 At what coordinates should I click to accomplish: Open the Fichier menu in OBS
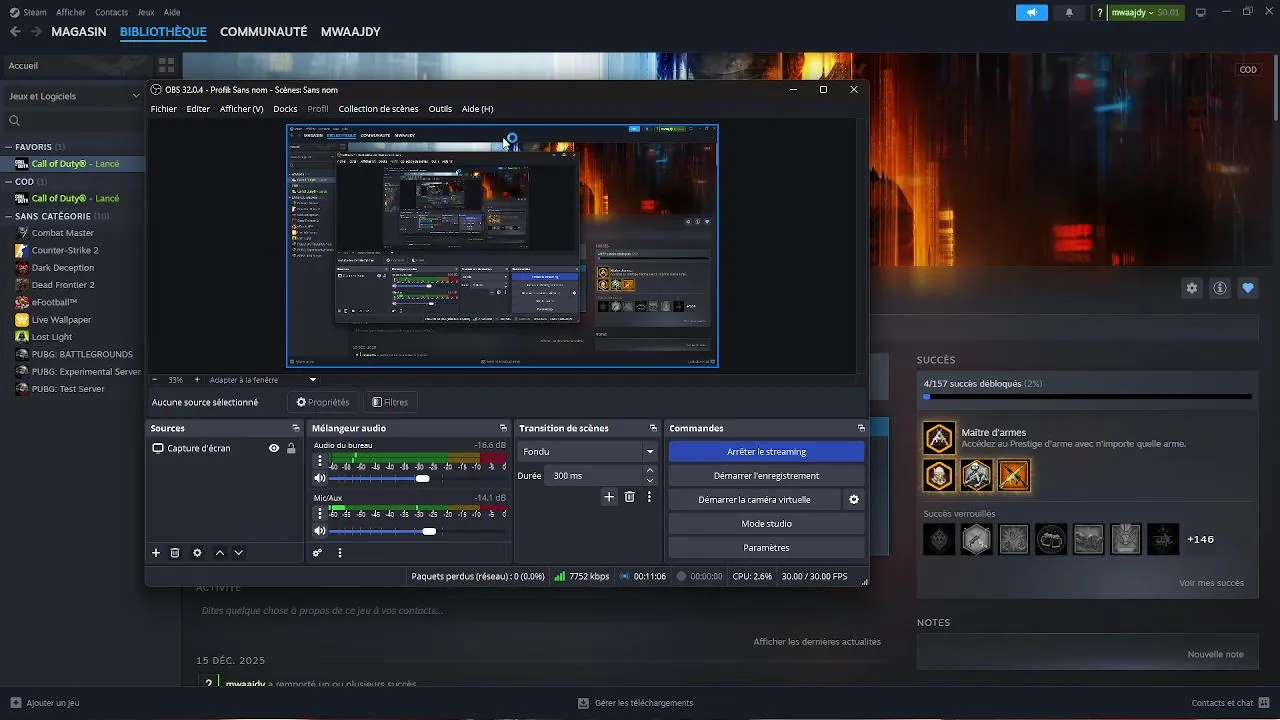pyautogui.click(x=164, y=109)
